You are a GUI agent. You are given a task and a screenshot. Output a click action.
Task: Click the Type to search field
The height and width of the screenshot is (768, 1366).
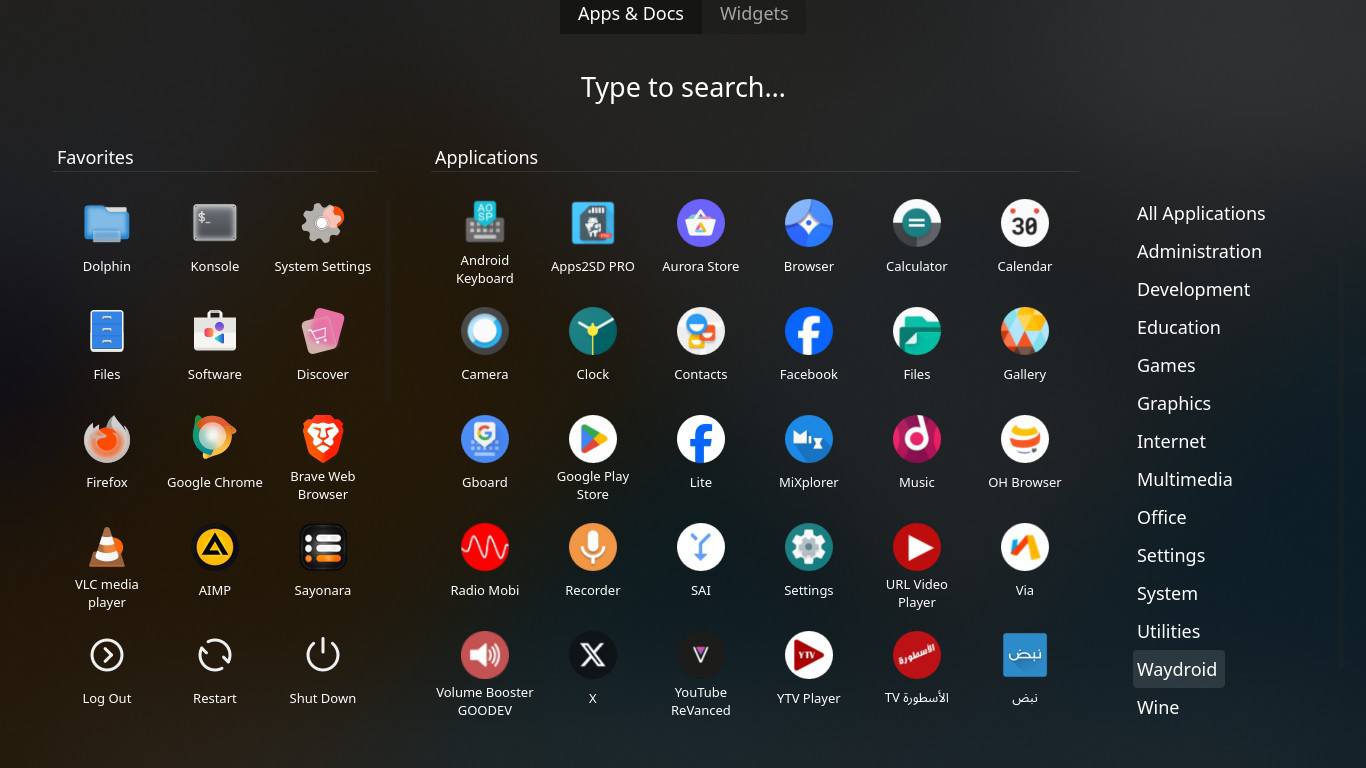pyautogui.click(x=683, y=88)
